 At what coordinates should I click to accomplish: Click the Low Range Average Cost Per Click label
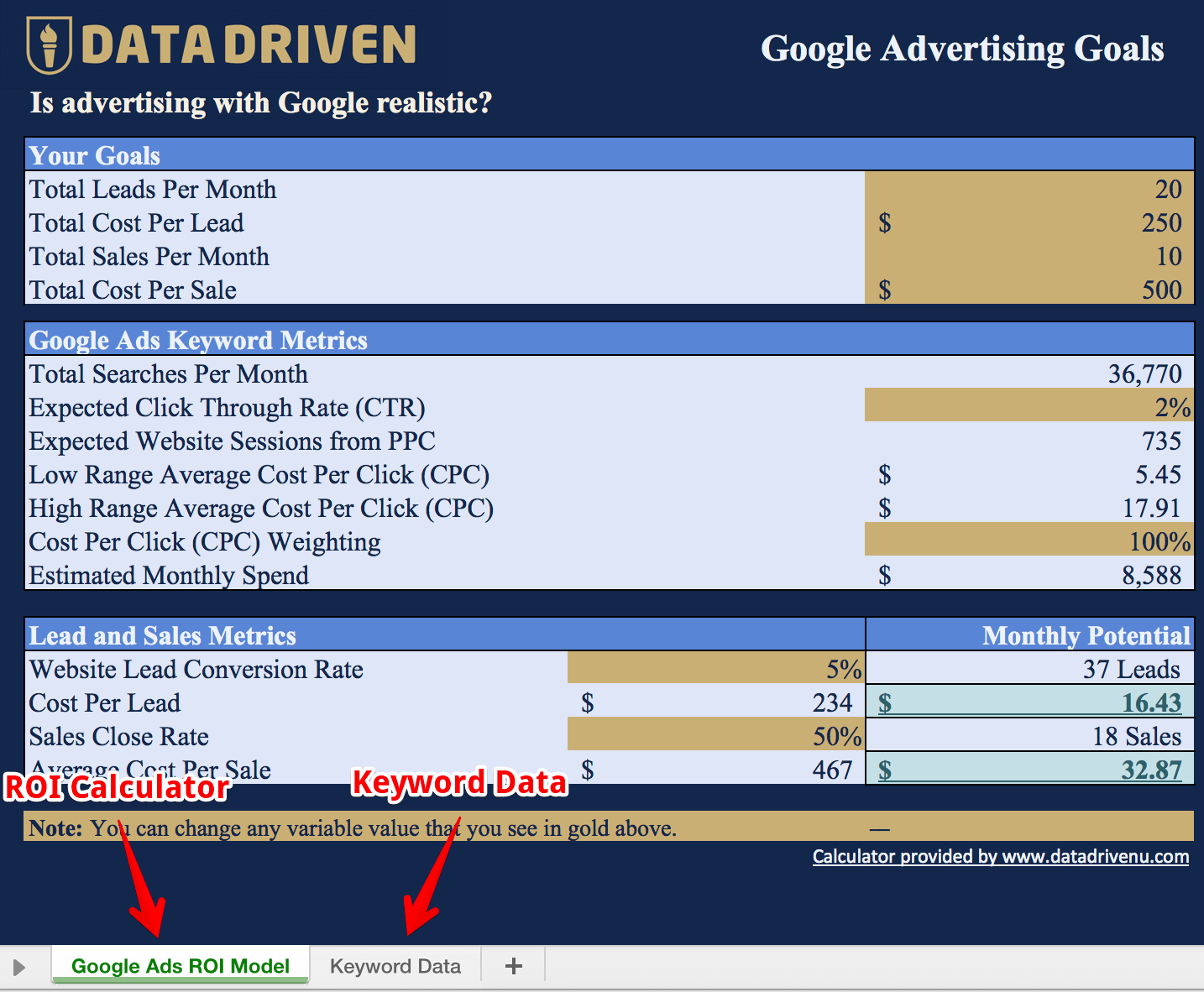pyautogui.click(x=259, y=475)
